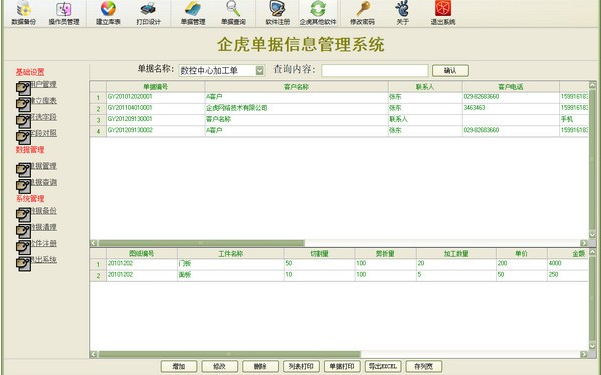
Task: Click the 关于 toolbar icon
Action: click(402, 13)
